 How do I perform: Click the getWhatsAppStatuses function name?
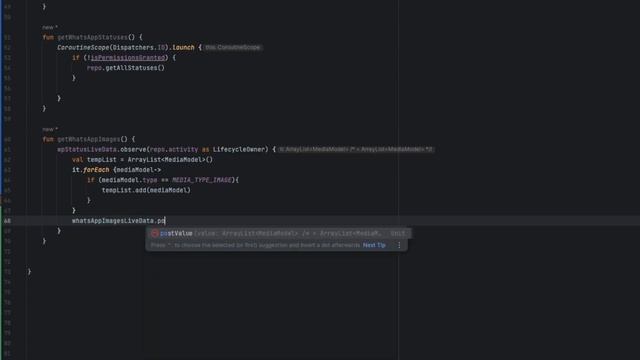[x=92, y=37]
